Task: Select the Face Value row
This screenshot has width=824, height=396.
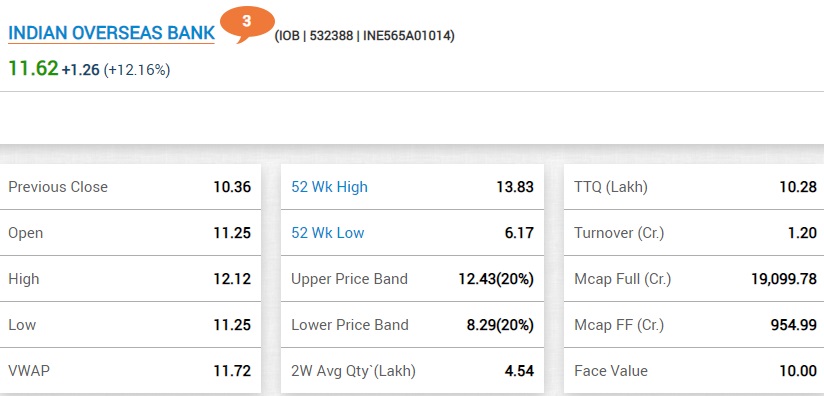Action: [694, 371]
